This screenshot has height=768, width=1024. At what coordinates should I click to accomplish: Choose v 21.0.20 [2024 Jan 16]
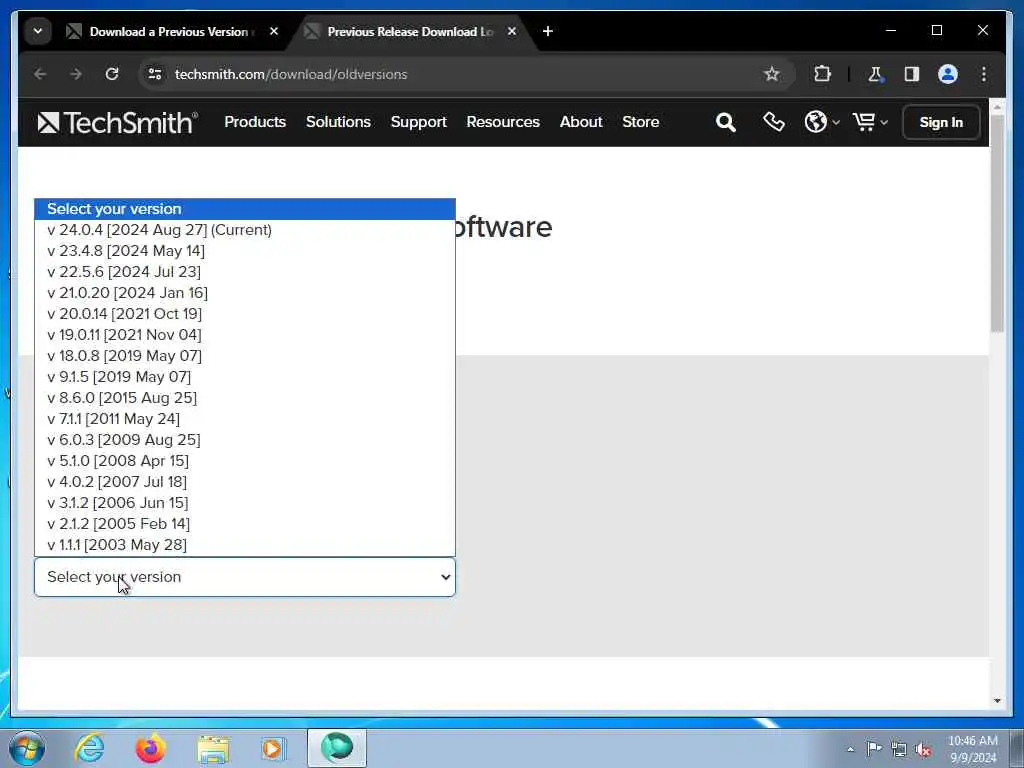pyautogui.click(x=245, y=293)
